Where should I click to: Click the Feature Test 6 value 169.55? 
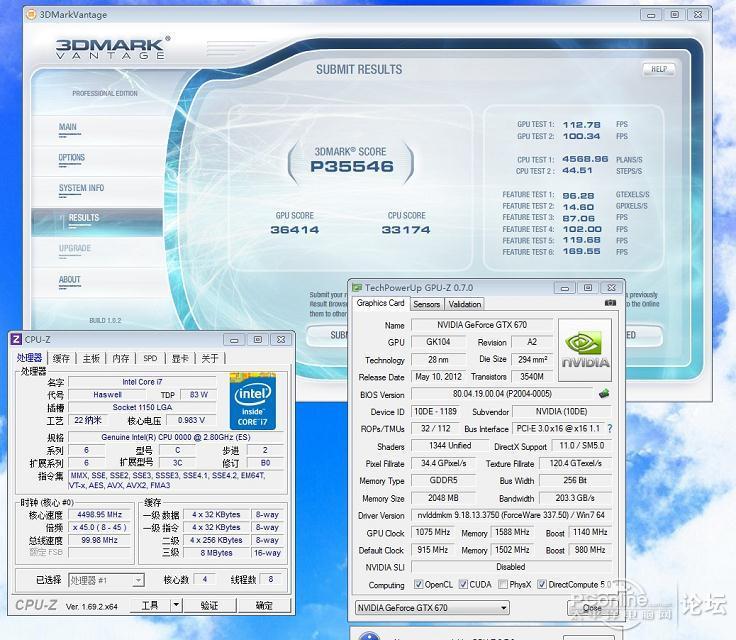point(582,252)
